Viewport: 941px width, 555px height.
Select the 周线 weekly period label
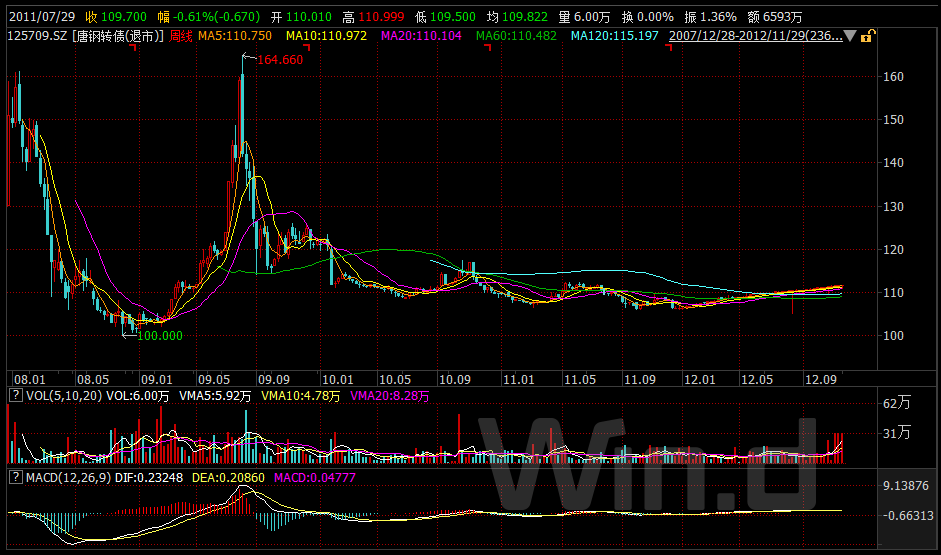tap(180, 36)
